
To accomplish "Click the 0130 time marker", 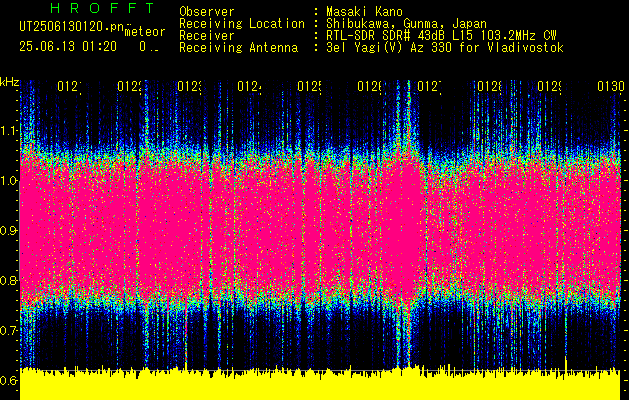I will tap(611, 86).
